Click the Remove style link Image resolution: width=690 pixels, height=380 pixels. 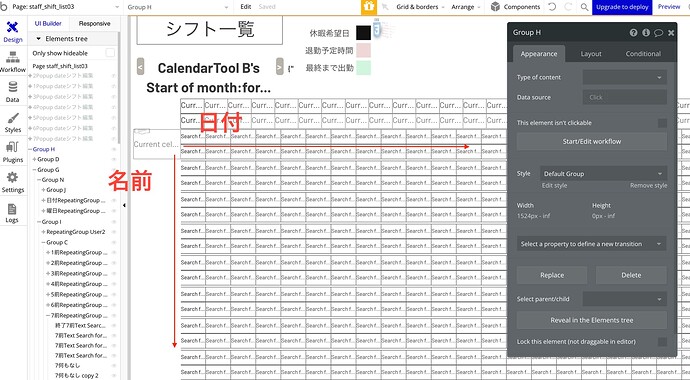pos(648,186)
